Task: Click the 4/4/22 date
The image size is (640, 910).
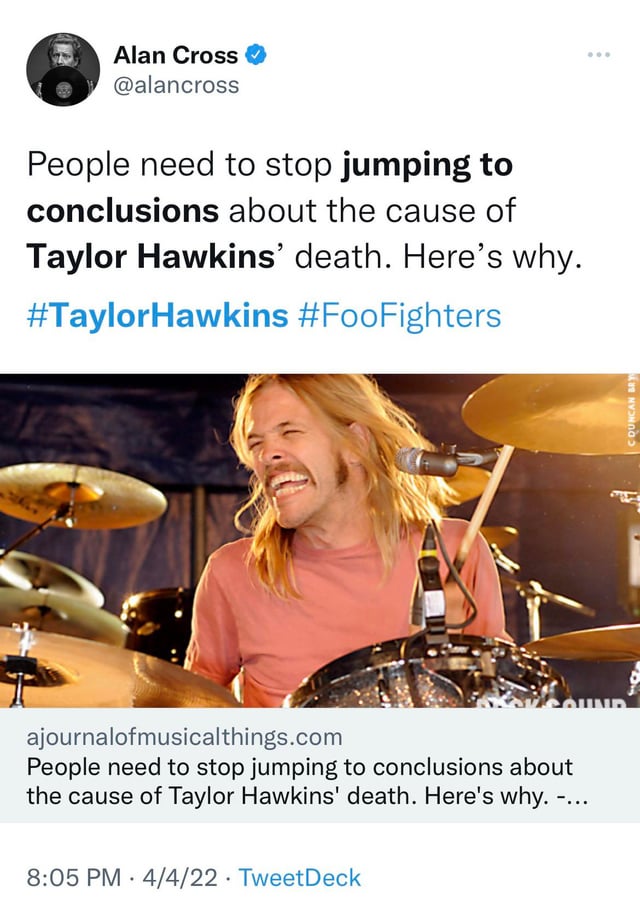Action: pos(180,878)
